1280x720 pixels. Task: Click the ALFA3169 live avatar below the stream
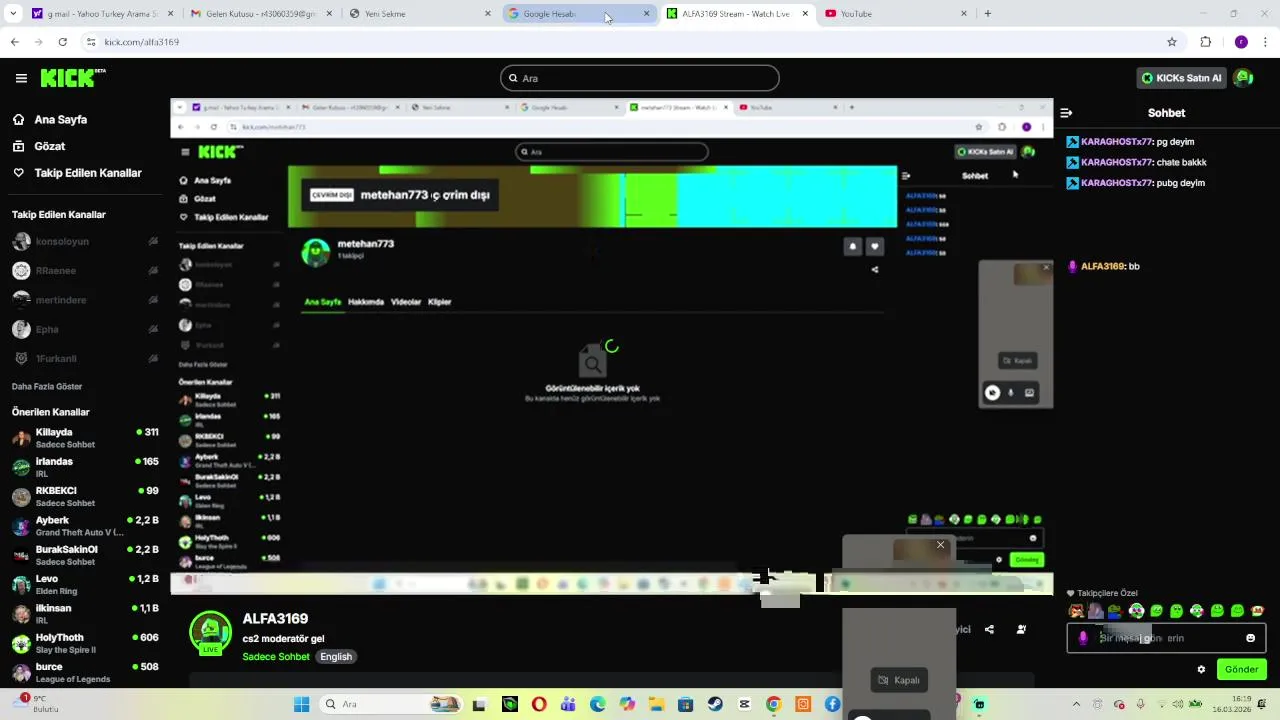210,632
